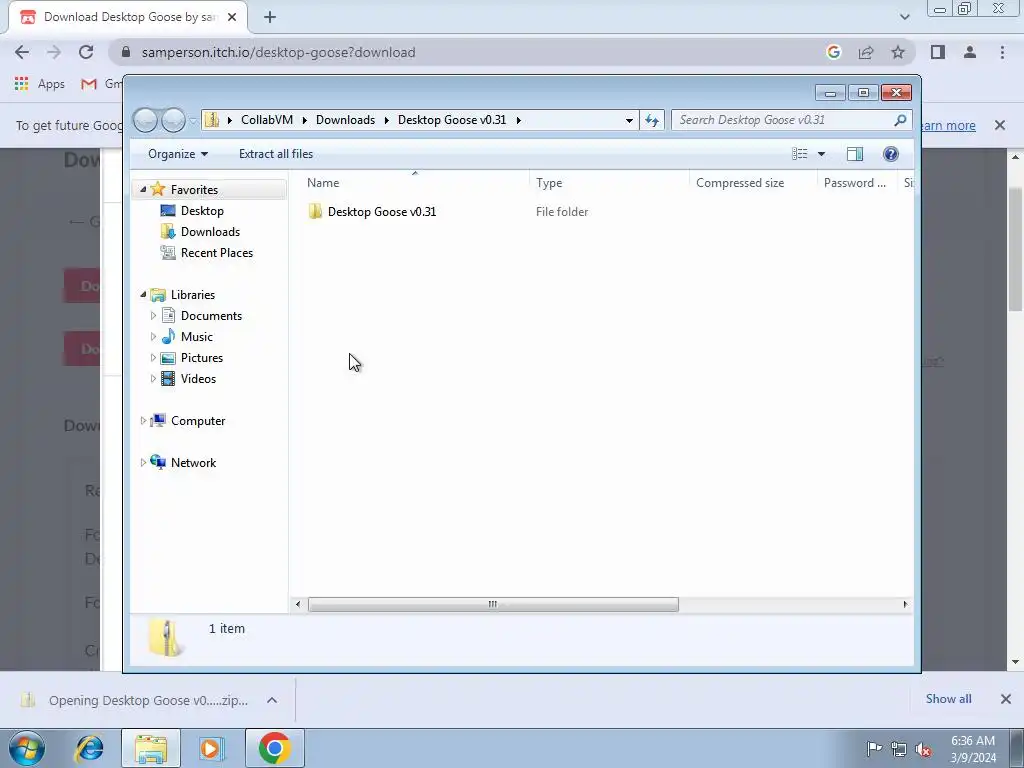Image resolution: width=1024 pixels, height=768 pixels.
Task: Collapse the Favorites tree section
Action: pyautogui.click(x=143, y=189)
